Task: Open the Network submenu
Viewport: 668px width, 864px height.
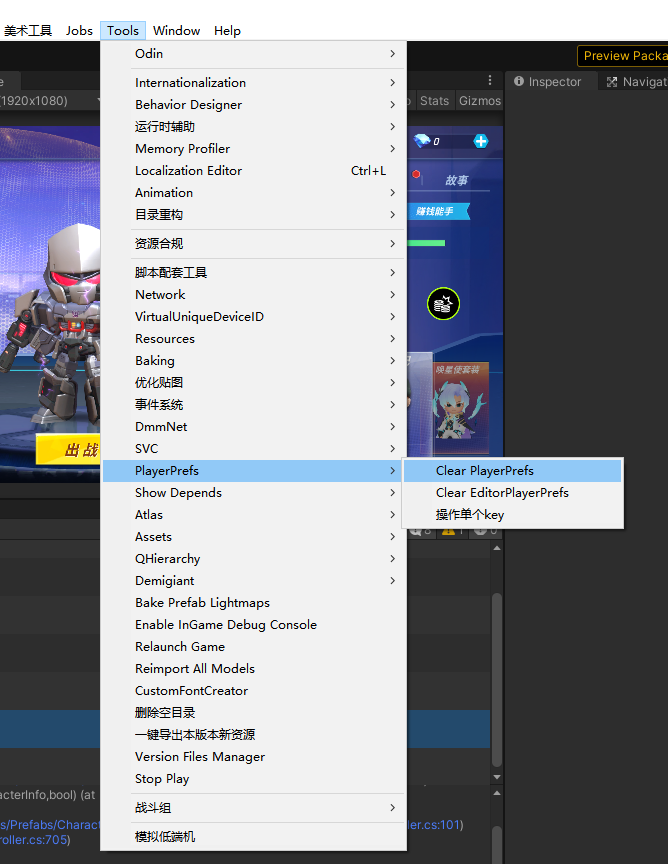Action: click(254, 295)
